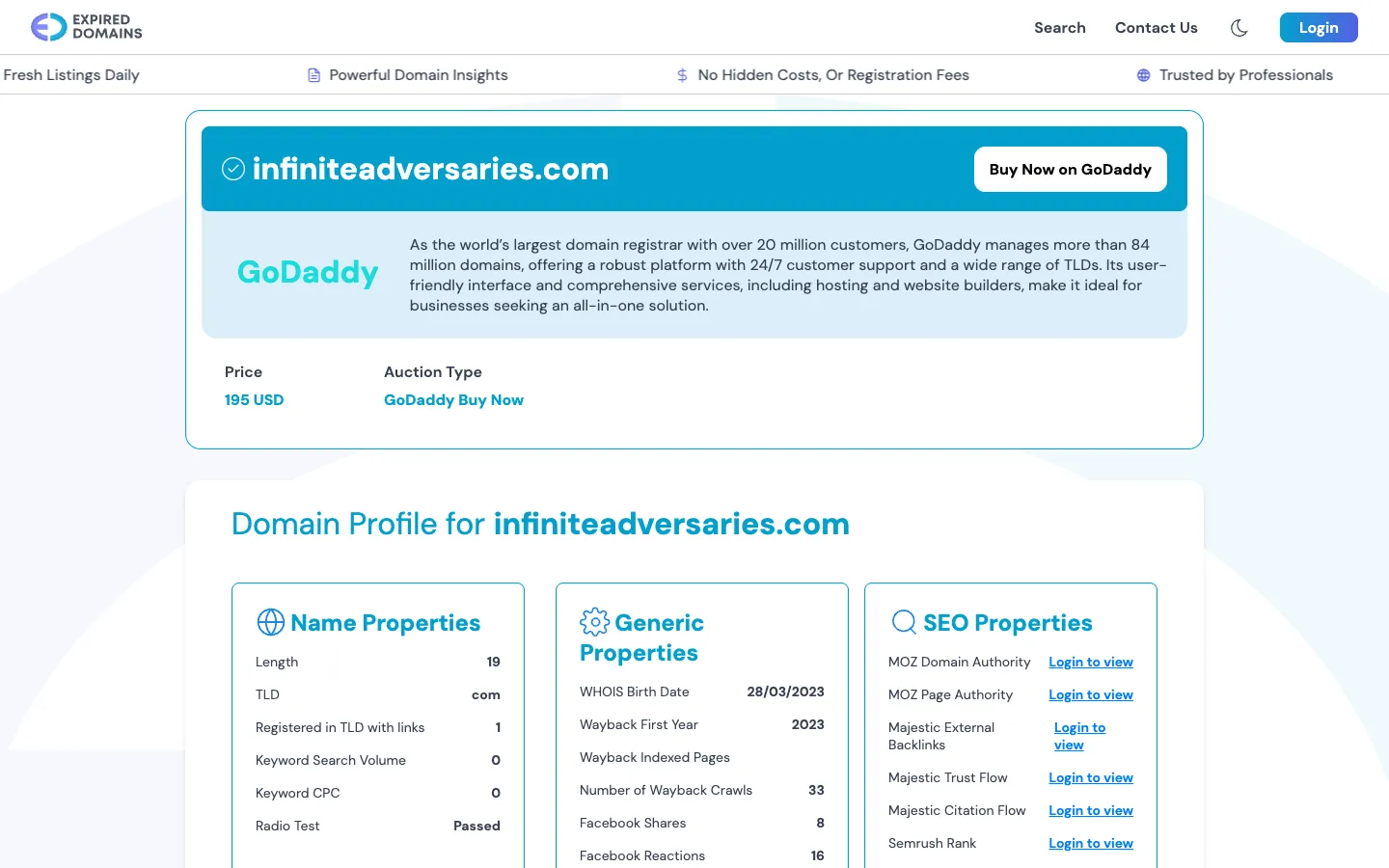Click Trusted by Professionals text
Viewport: 1389px width, 868px height.
(x=1246, y=75)
